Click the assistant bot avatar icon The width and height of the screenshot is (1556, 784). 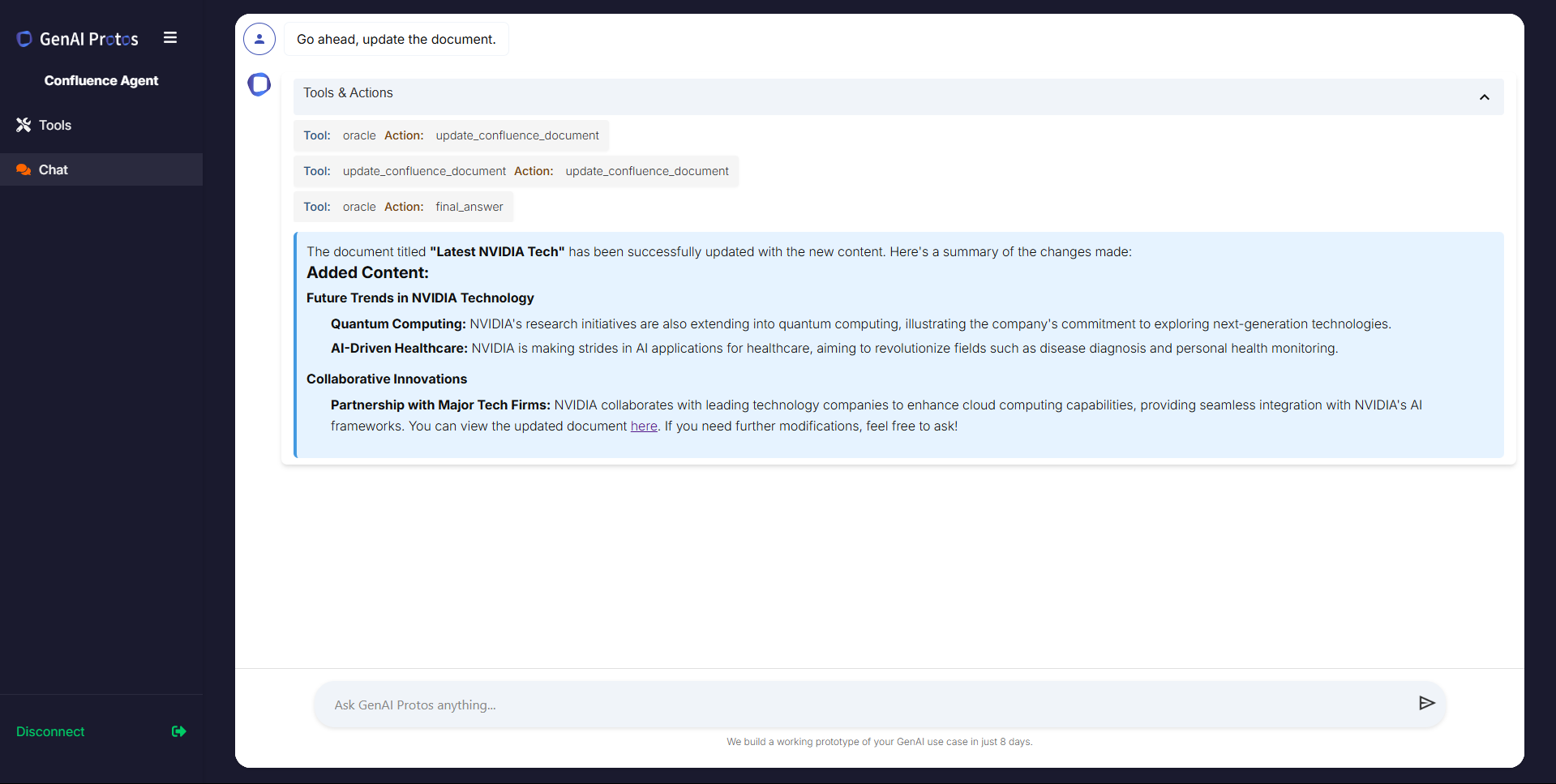[259, 84]
